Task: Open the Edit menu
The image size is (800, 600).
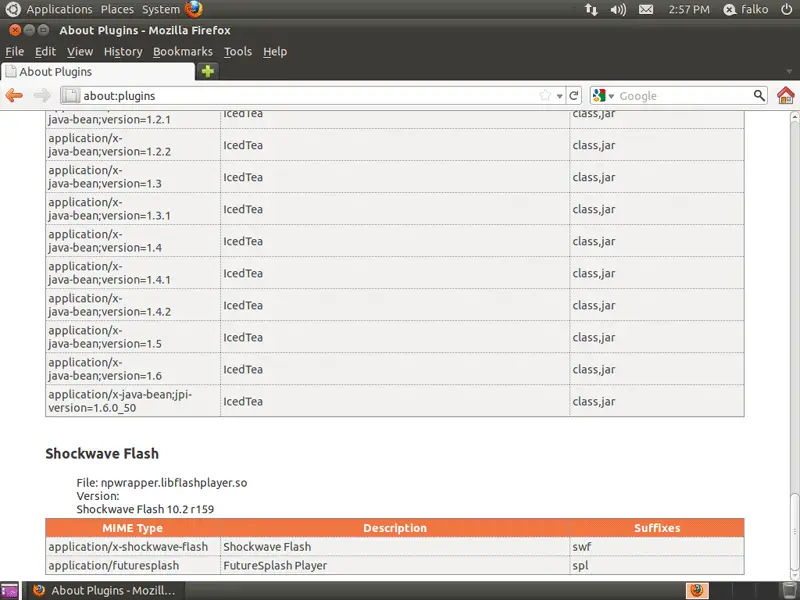Action: tap(45, 52)
